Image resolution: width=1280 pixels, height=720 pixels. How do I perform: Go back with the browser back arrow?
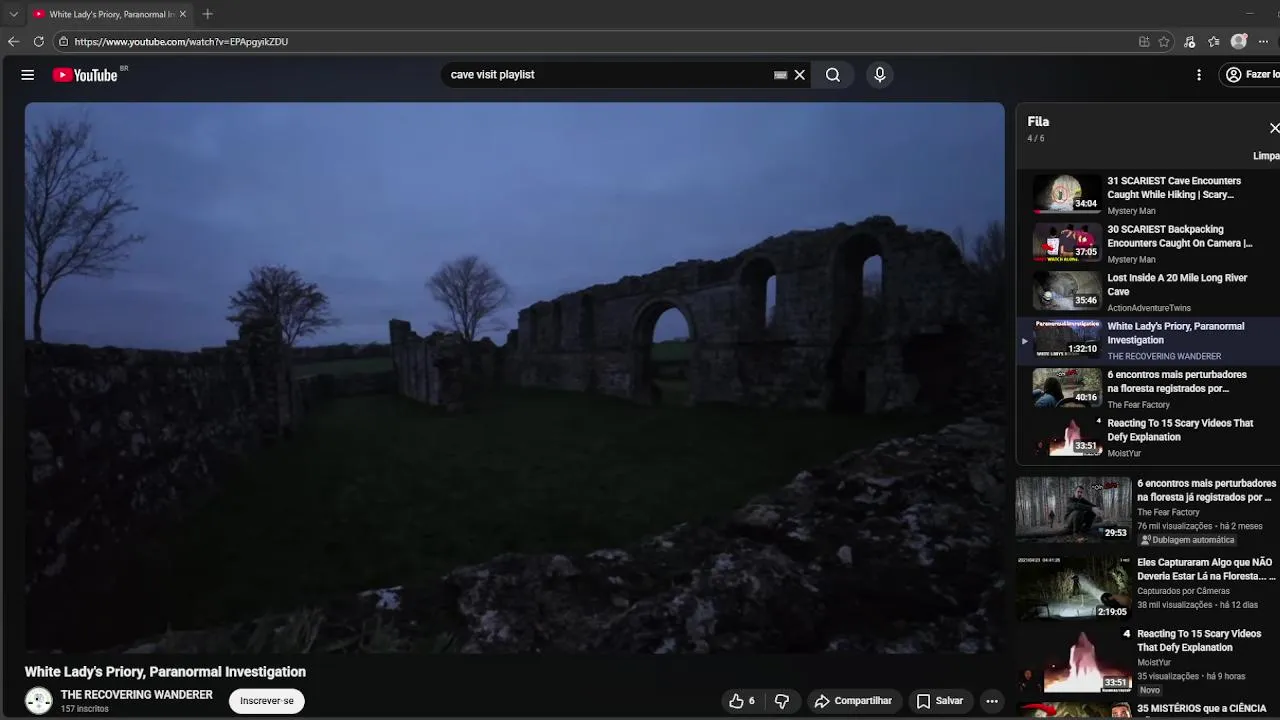13,41
